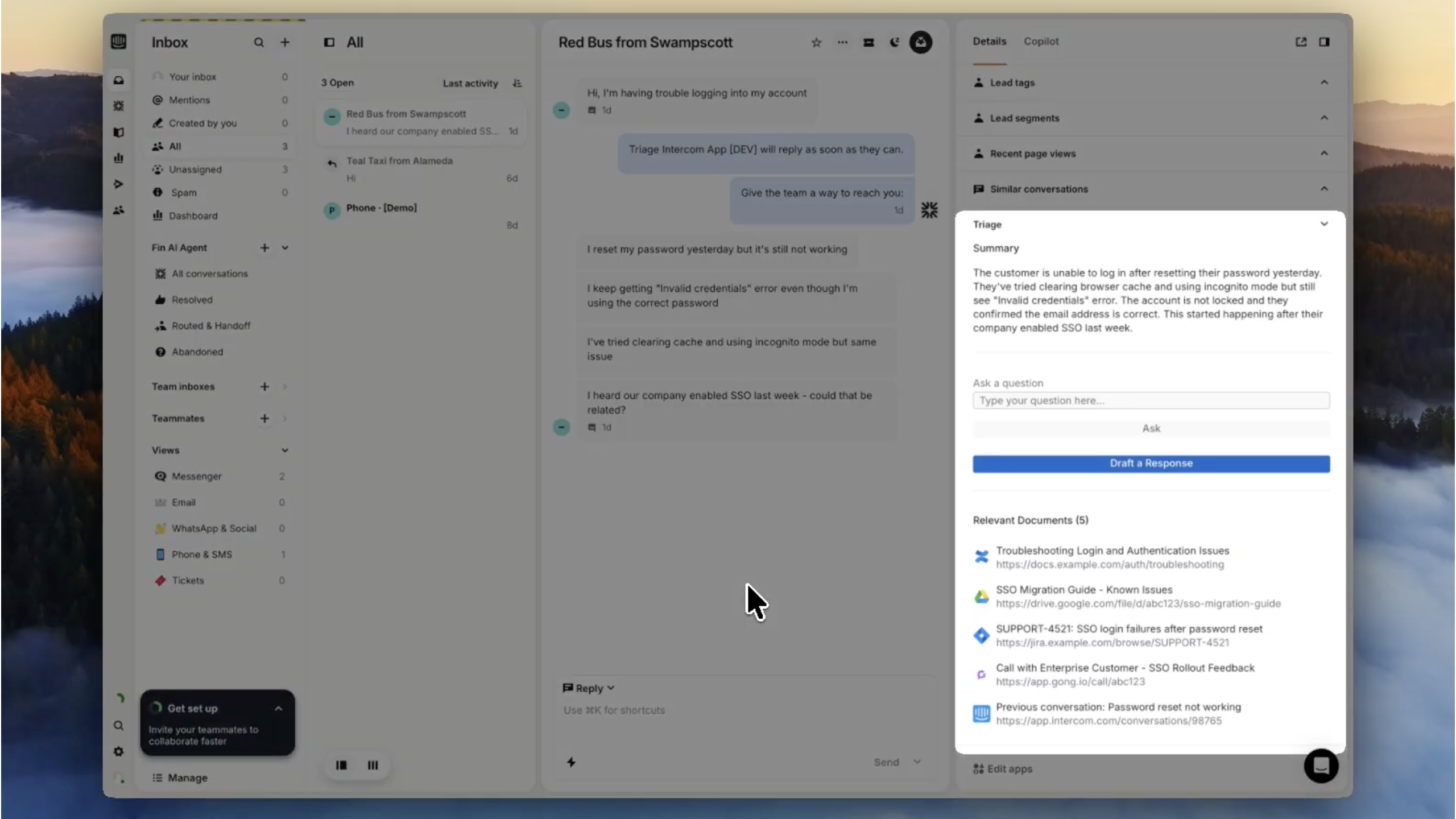This screenshot has height=819, width=1456.
Task: Select the Outbound paper-plane icon
Action: pyautogui.click(x=119, y=184)
